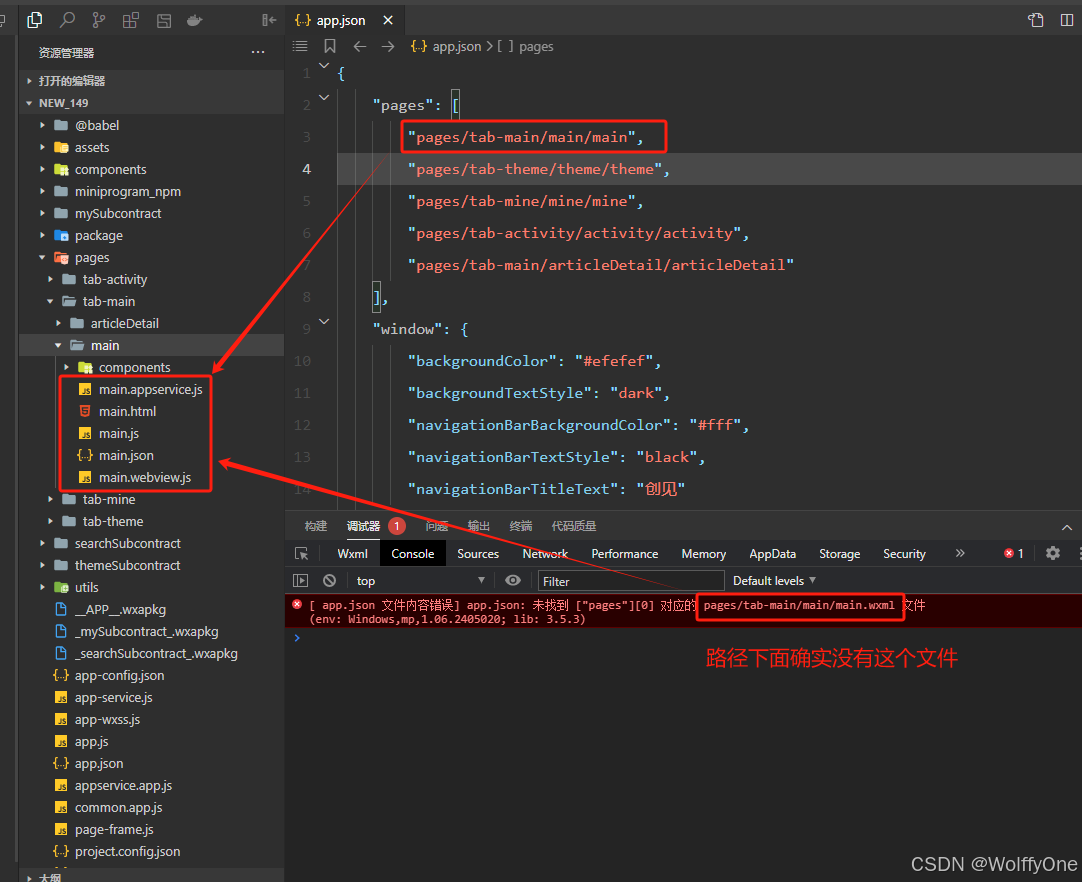Screen dimensions: 1082x882
Task: Open the Extensions blocks icon
Action: (x=130, y=20)
